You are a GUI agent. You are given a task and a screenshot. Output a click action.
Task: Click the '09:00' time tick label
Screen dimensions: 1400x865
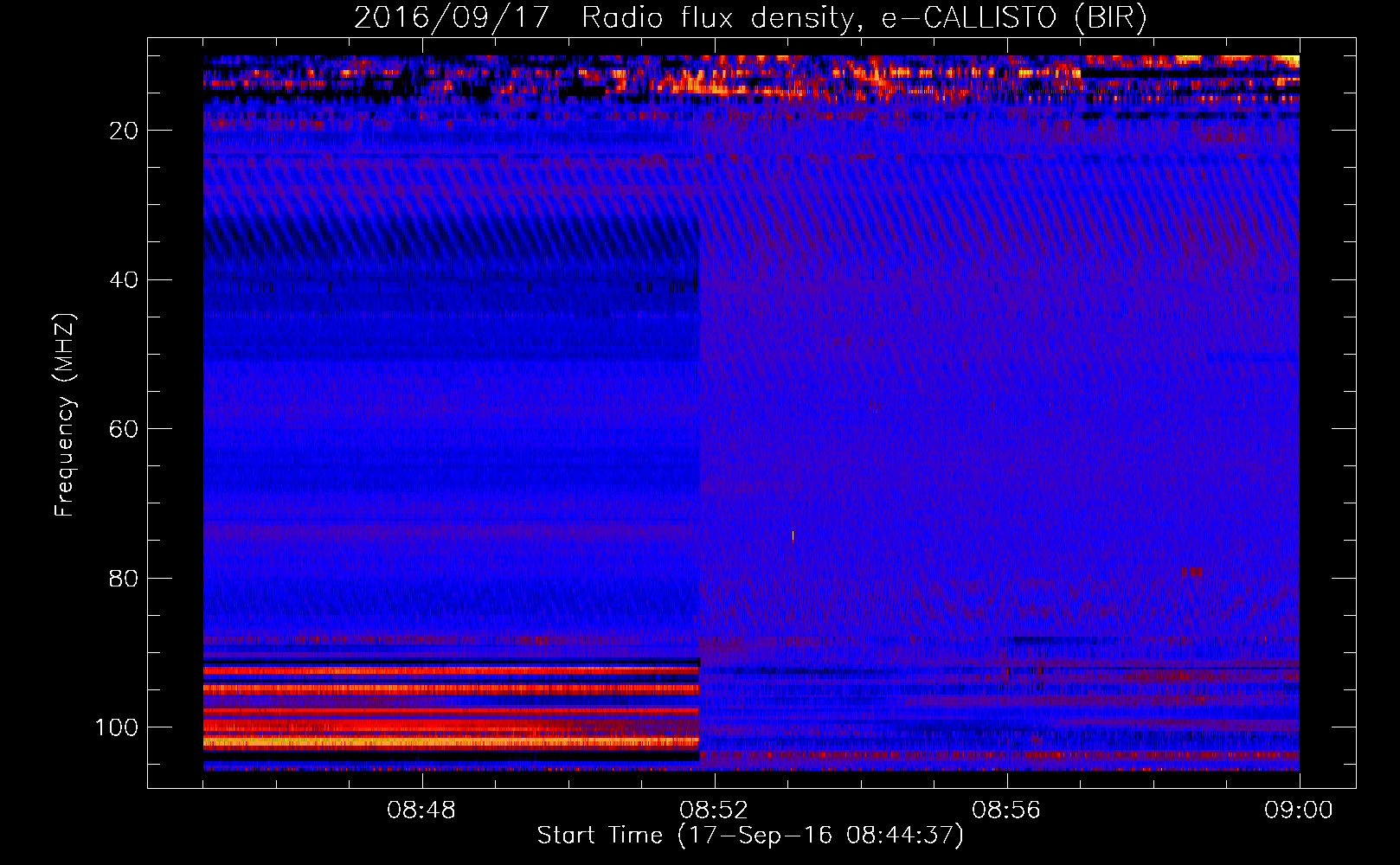[1299, 811]
